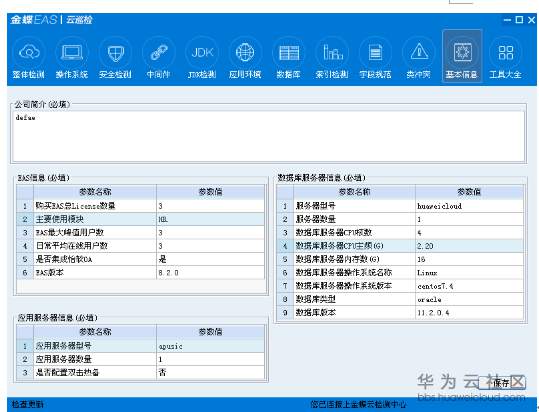Select the 应用服务器型号 parameter name cell
The image size is (539, 412).
[95, 346]
